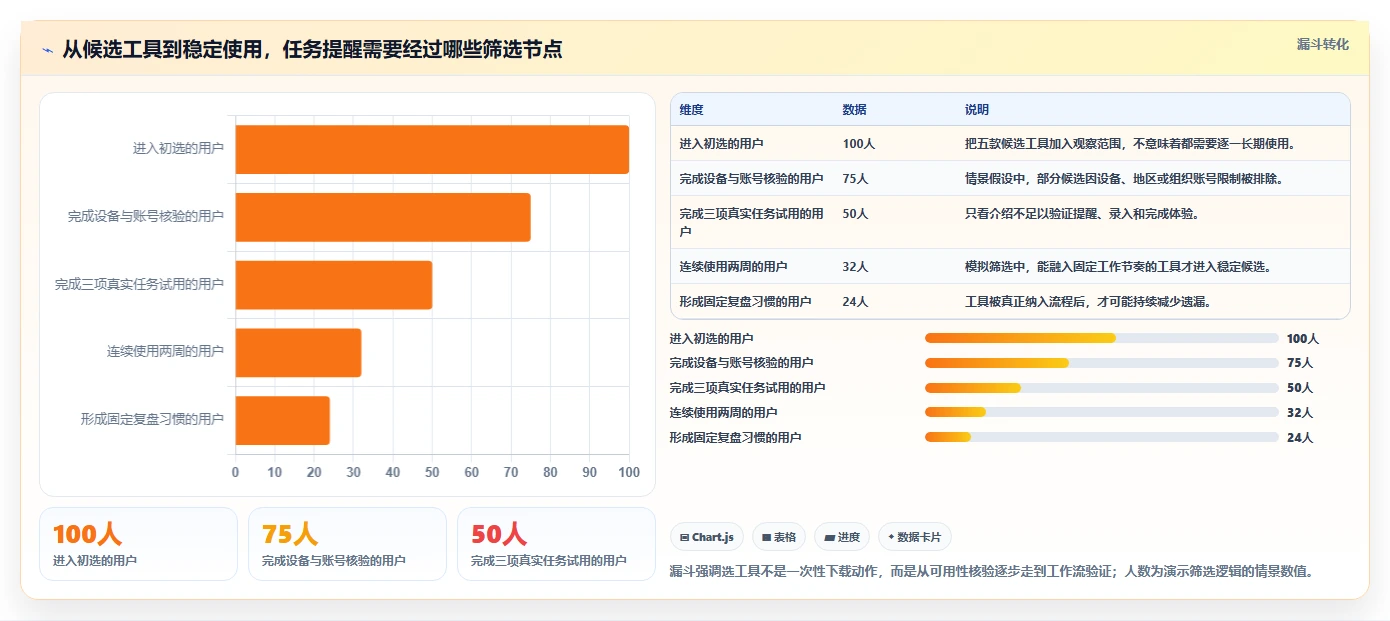Click the 形成固定复盘习惯的用户 progress bar
Viewport: 1390px width, 621px height.
point(1102,437)
